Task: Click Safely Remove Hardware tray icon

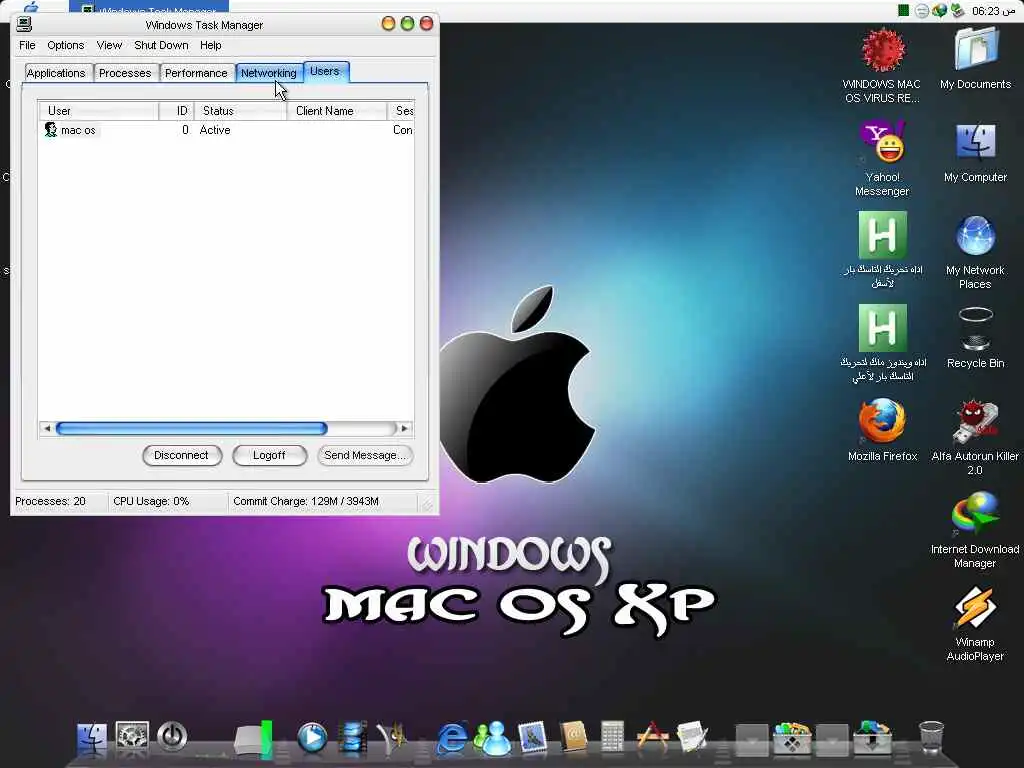Action: point(957,10)
